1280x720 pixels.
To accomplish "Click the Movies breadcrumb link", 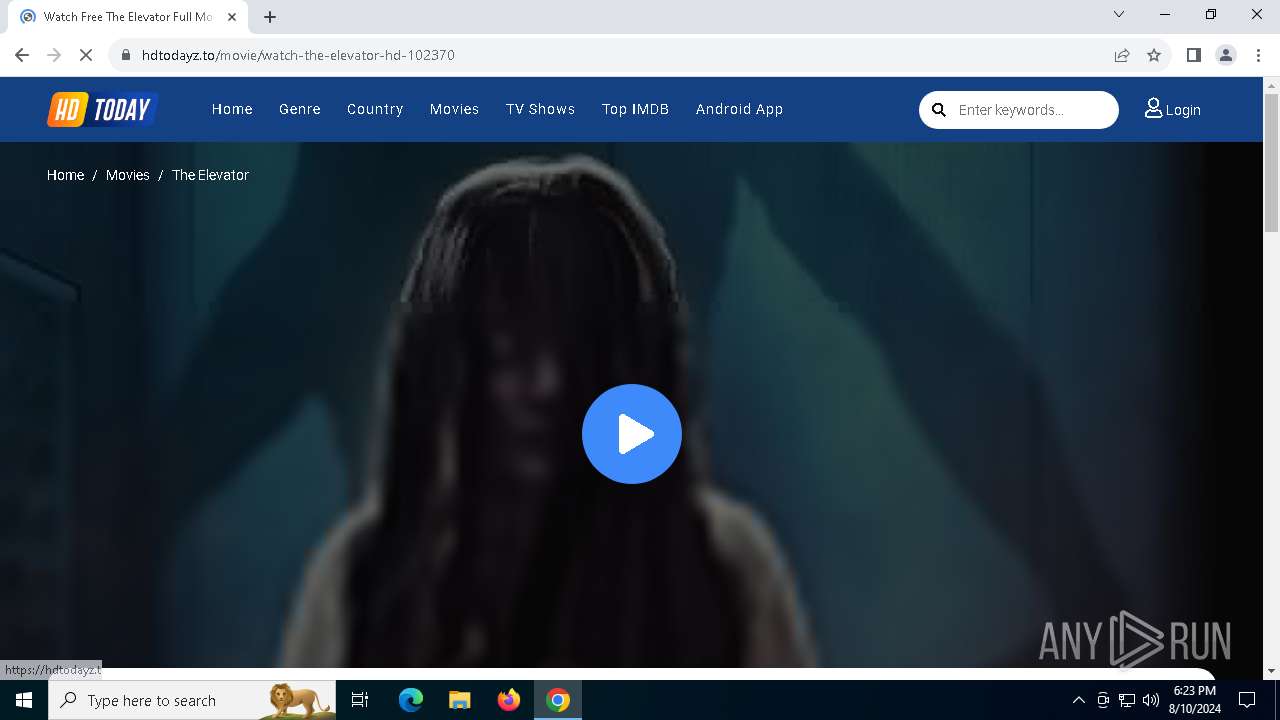I will [x=127, y=175].
